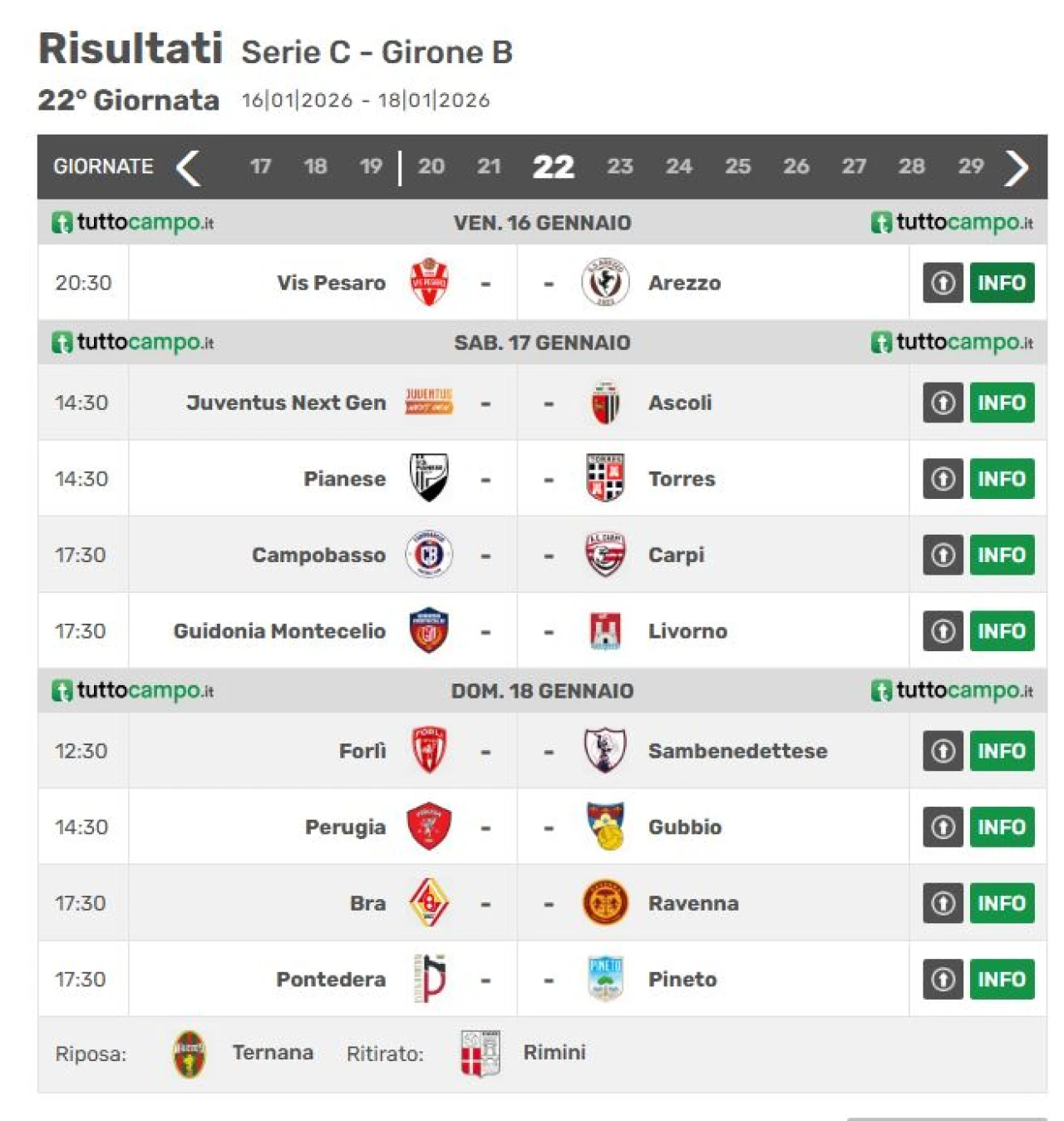
Task: Open INFO for Vis Pesaro vs Arezzo
Action: coord(1002,283)
